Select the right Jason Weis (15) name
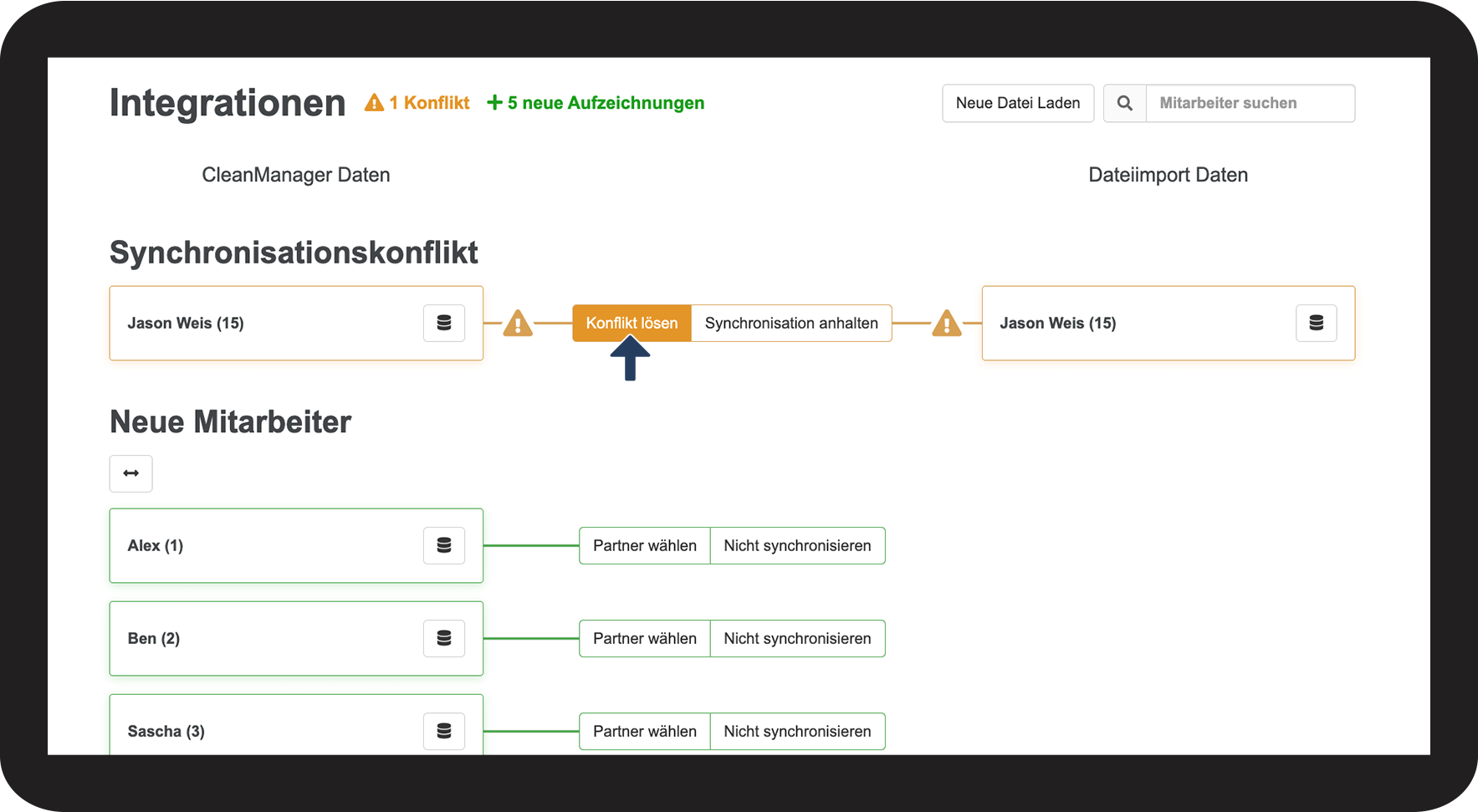 (1058, 323)
